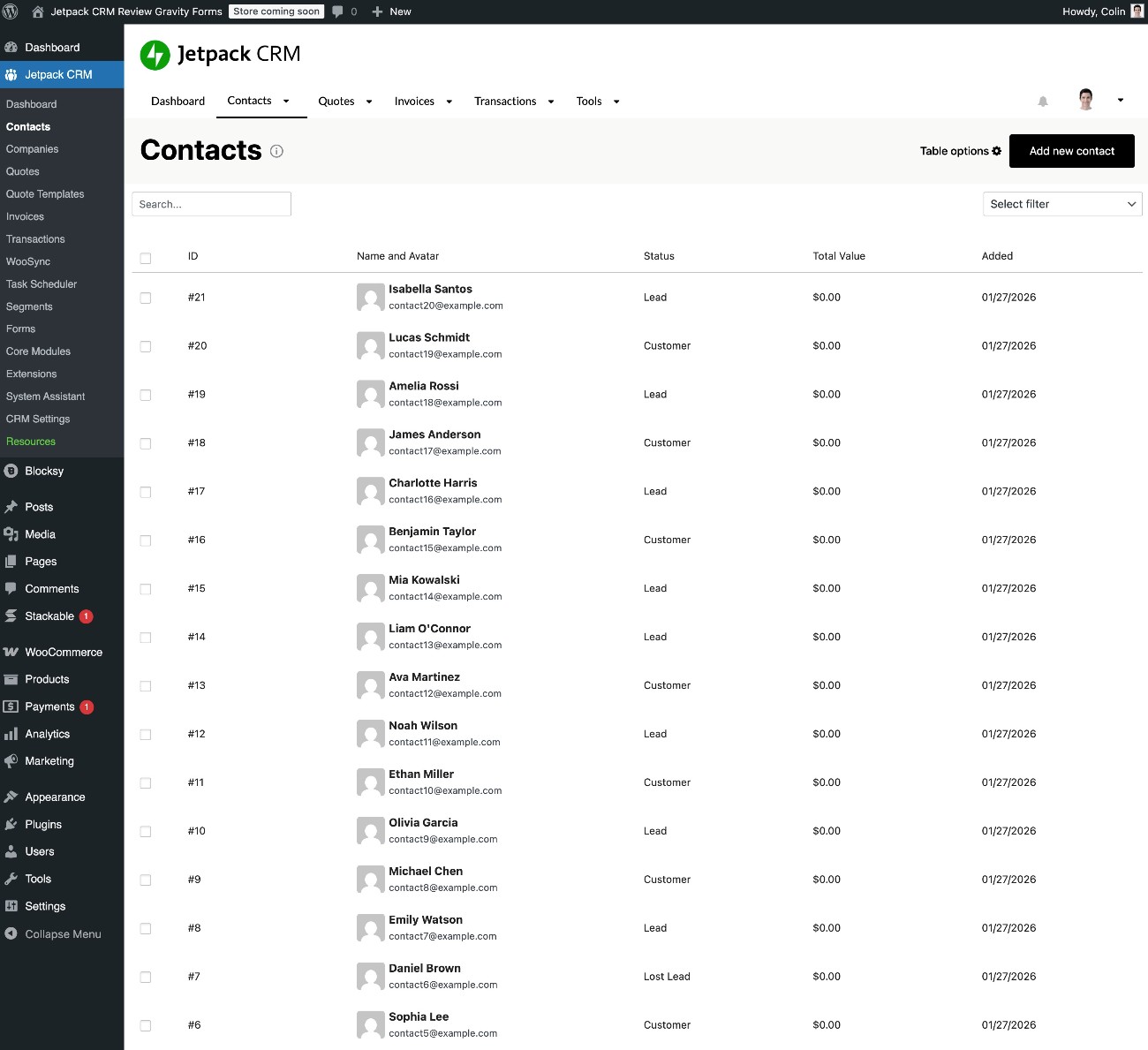
Task: Open the Jetpack CRM notifications bell
Action: coord(1042,101)
